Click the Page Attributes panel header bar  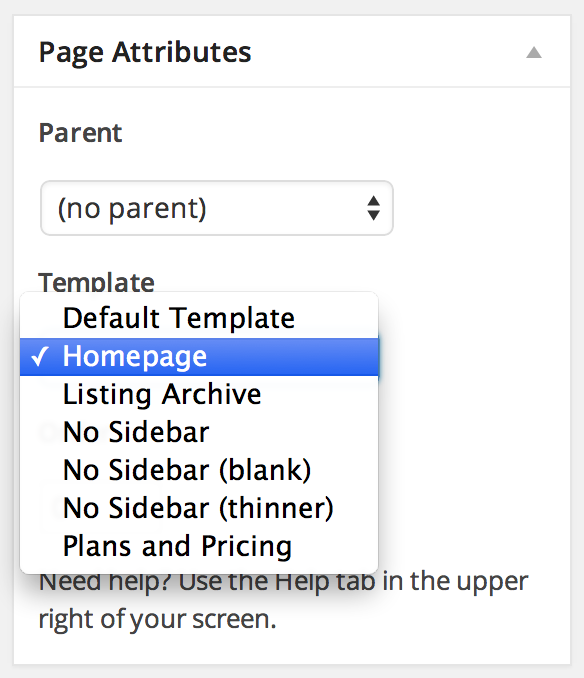point(292,52)
